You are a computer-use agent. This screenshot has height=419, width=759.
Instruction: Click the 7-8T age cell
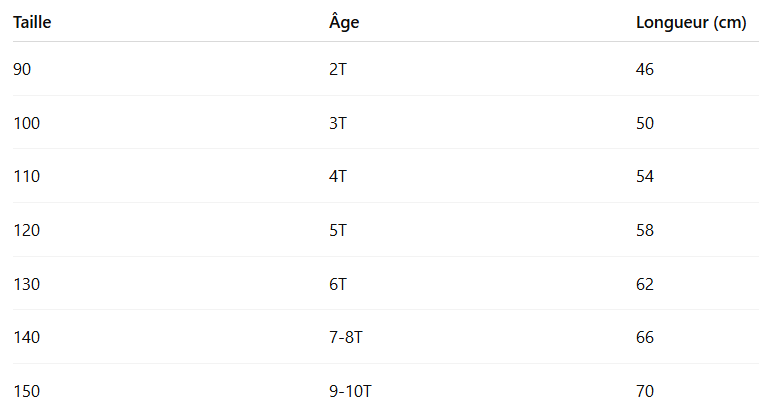[x=346, y=337]
